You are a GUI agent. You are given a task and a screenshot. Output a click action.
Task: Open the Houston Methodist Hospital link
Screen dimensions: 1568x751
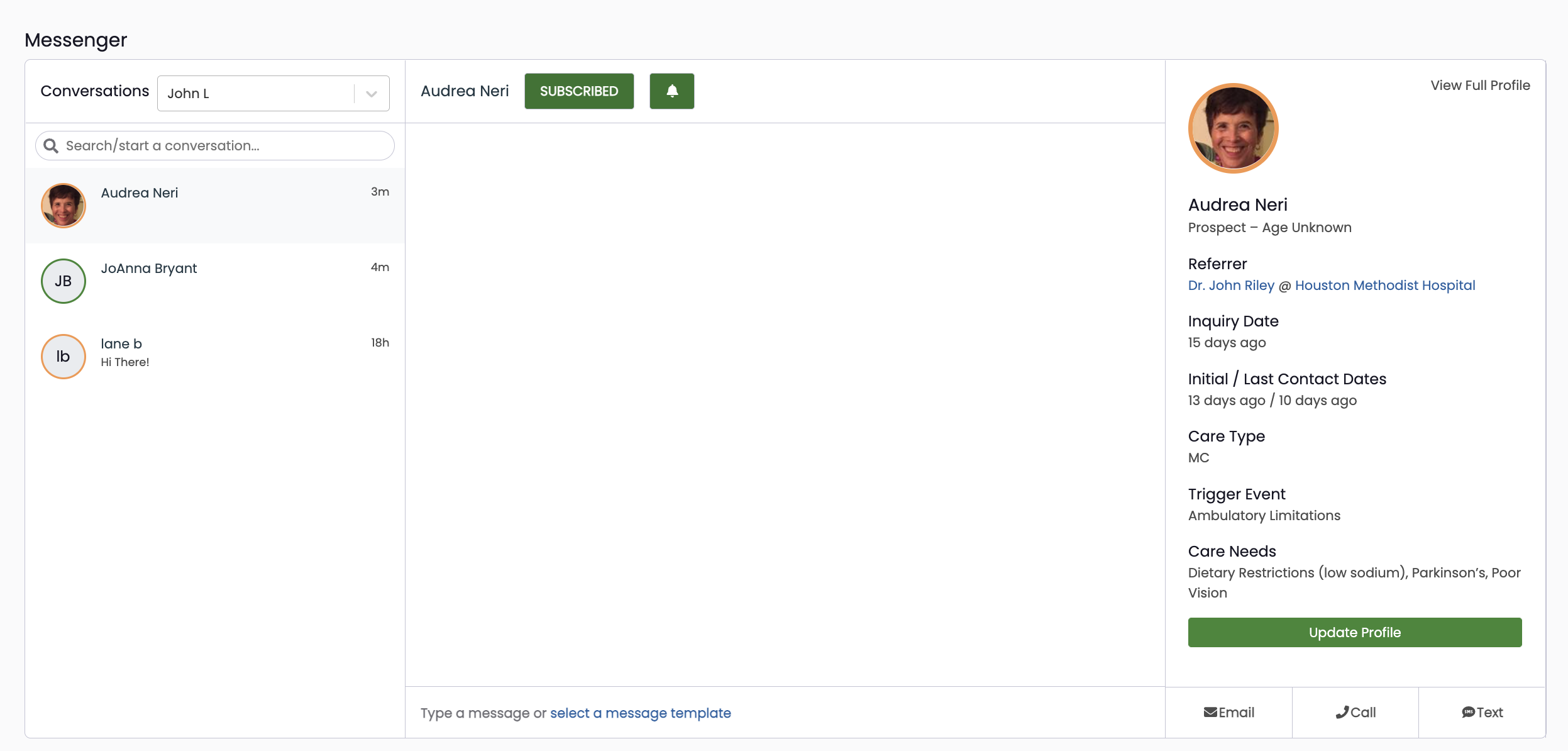pyautogui.click(x=1385, y=286)
